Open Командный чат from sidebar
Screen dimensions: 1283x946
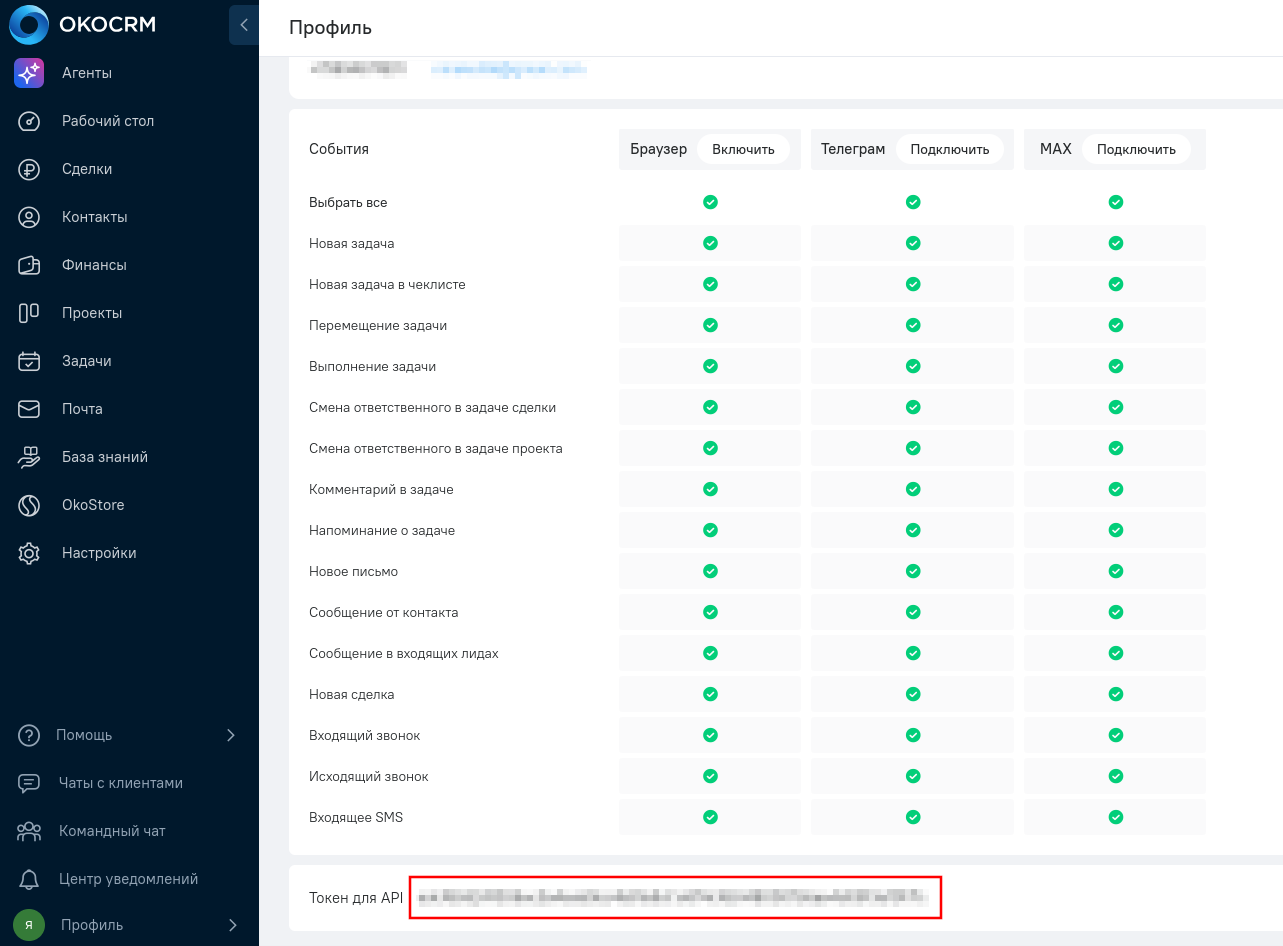(112, 831)
